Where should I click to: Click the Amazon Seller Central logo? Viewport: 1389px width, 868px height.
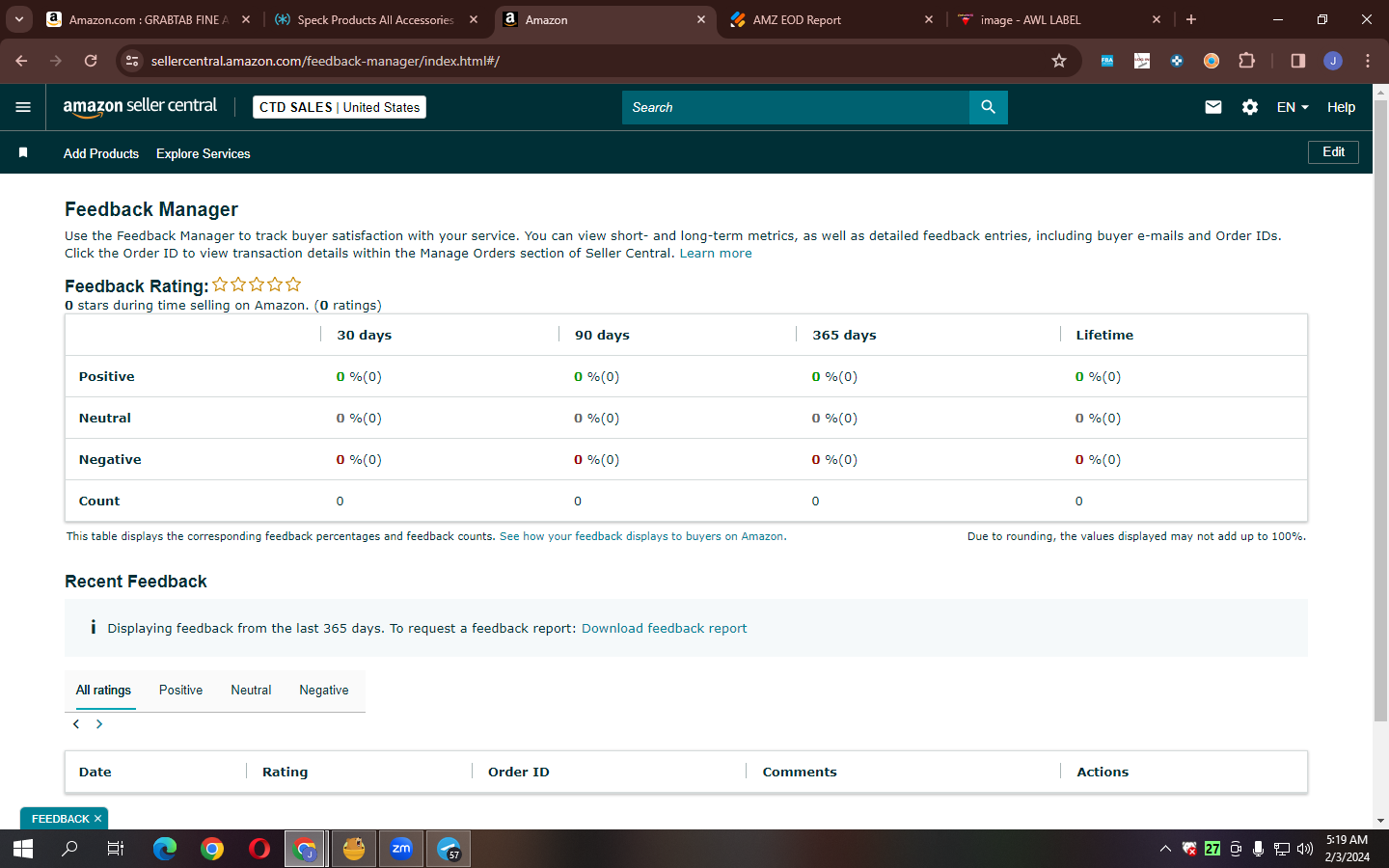(140, 107)
